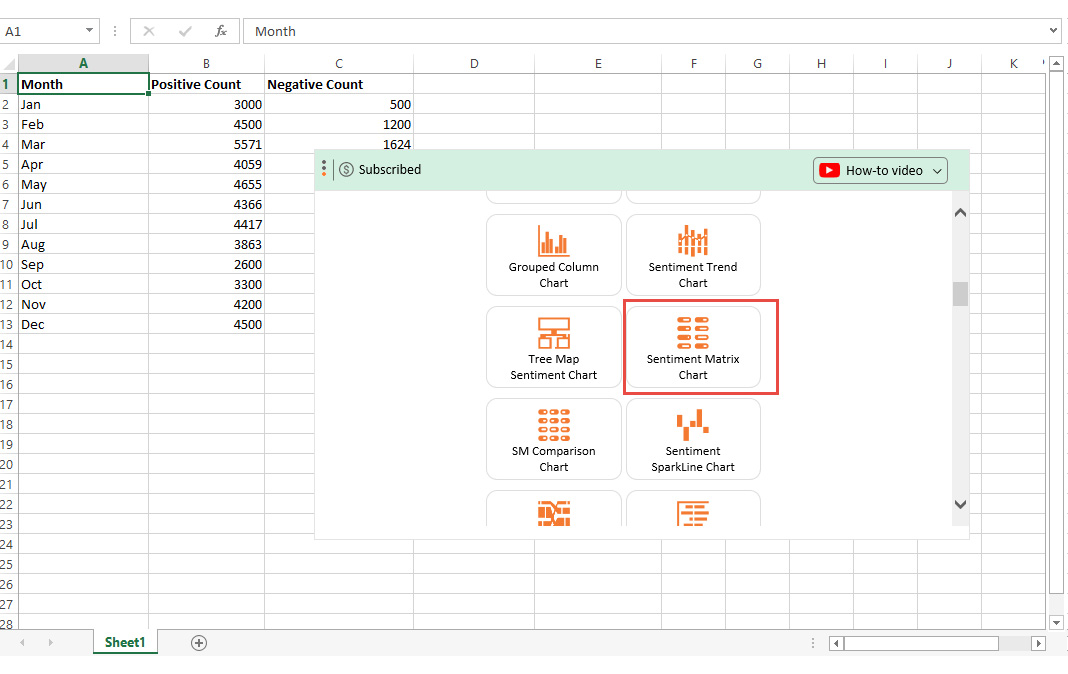
Task: Pick the Sentiment Matrix Chart
Action: pyautogui.click(x=693, y=347)
